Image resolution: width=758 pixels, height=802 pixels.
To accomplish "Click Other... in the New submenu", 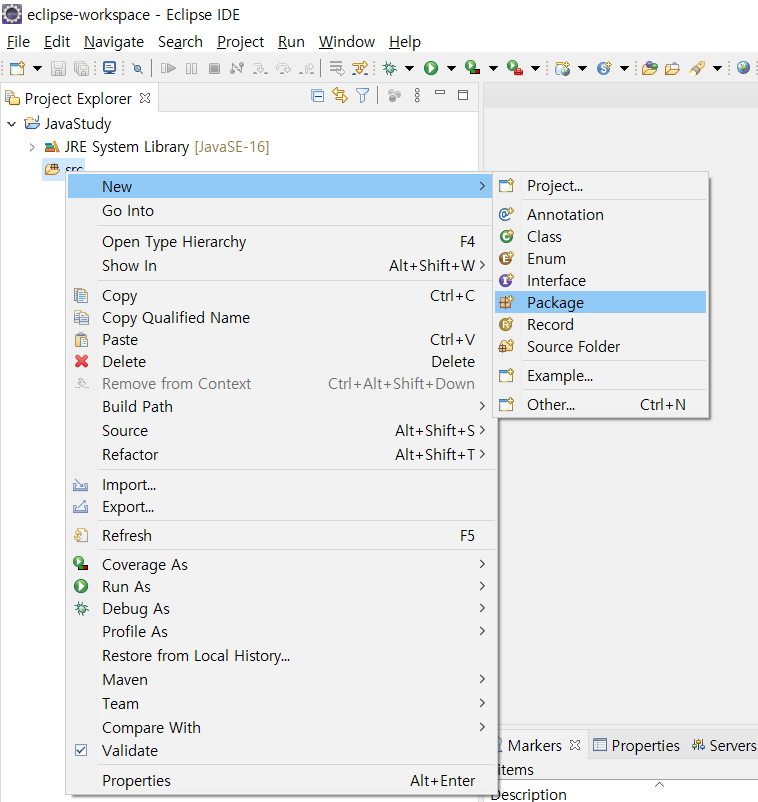I will click(600, 405).
